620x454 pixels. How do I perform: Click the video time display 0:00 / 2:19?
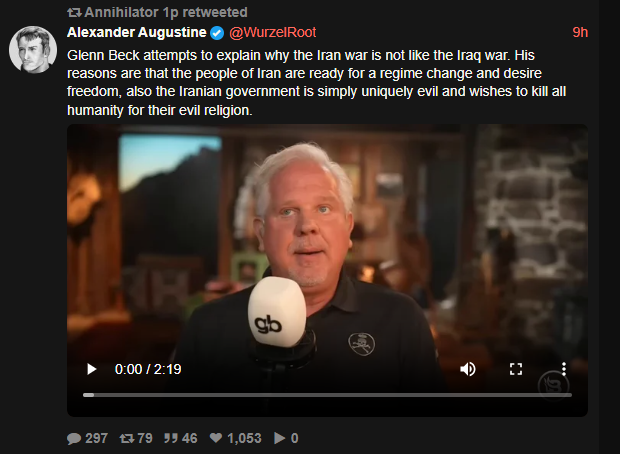148,369
